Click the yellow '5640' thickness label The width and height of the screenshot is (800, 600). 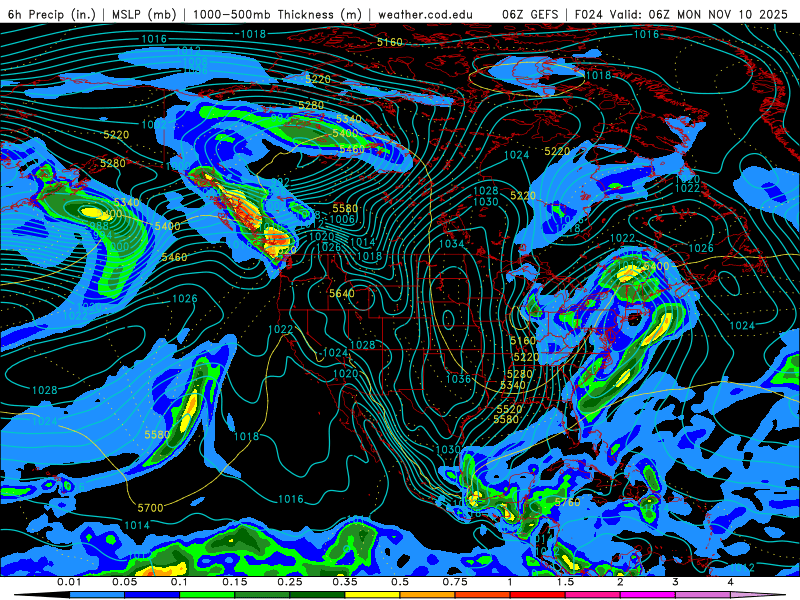342,294
